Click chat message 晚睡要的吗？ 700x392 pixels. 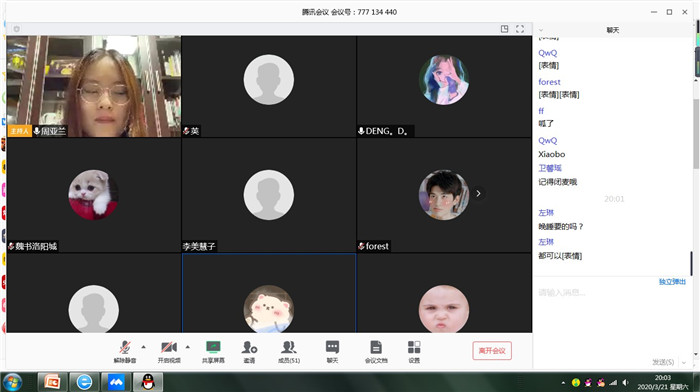[x=561, y=227]
